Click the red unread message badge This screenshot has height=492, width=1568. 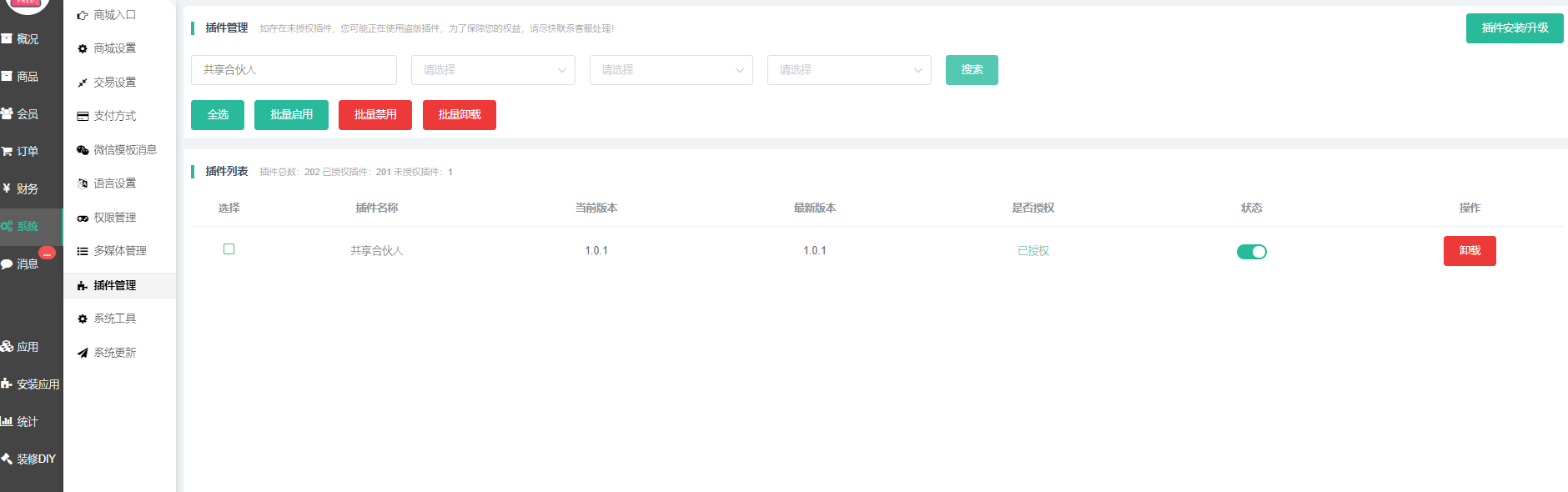click(x=48, y=253)
